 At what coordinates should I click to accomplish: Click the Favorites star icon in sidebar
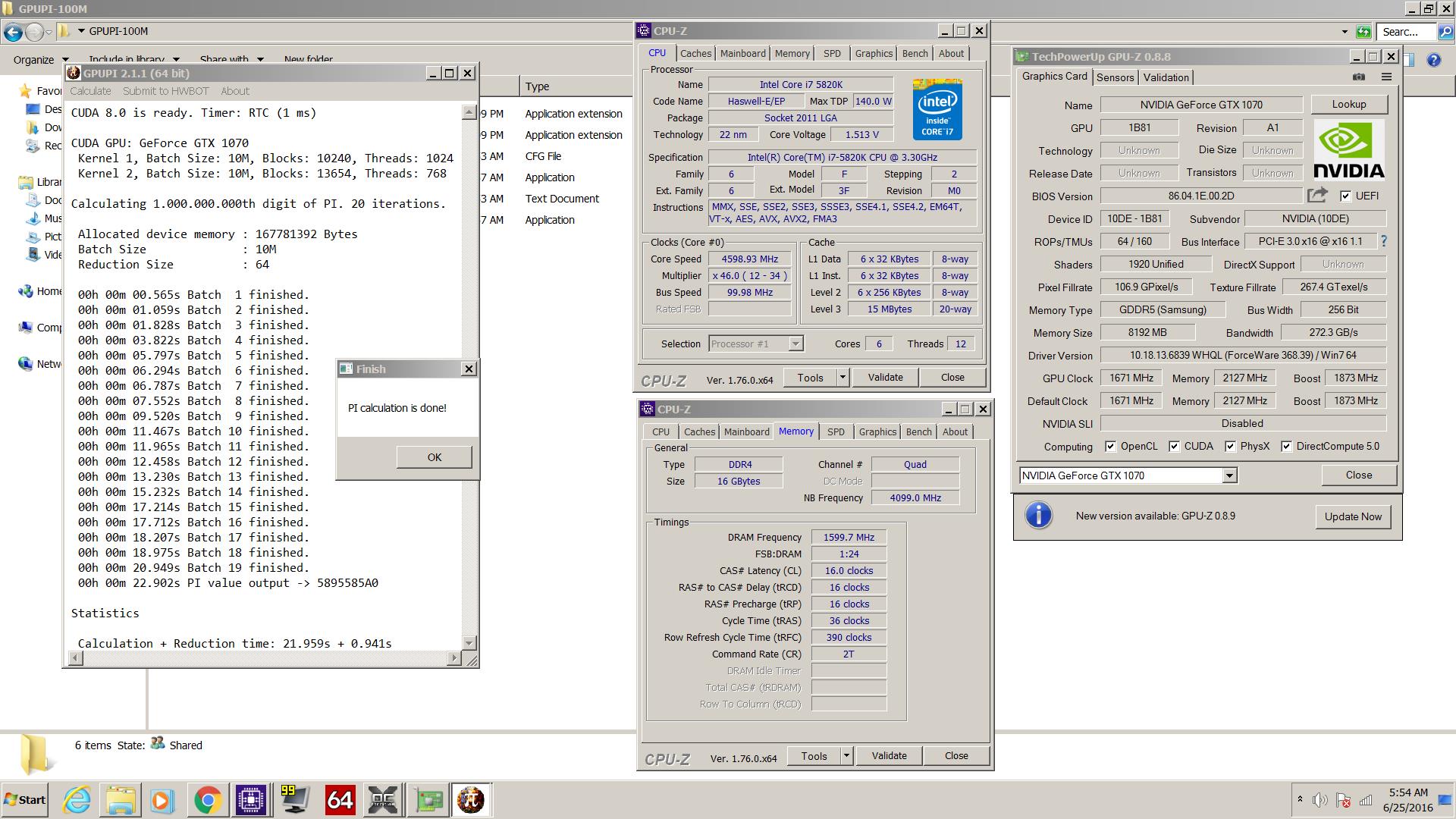[x=26, y=91]
